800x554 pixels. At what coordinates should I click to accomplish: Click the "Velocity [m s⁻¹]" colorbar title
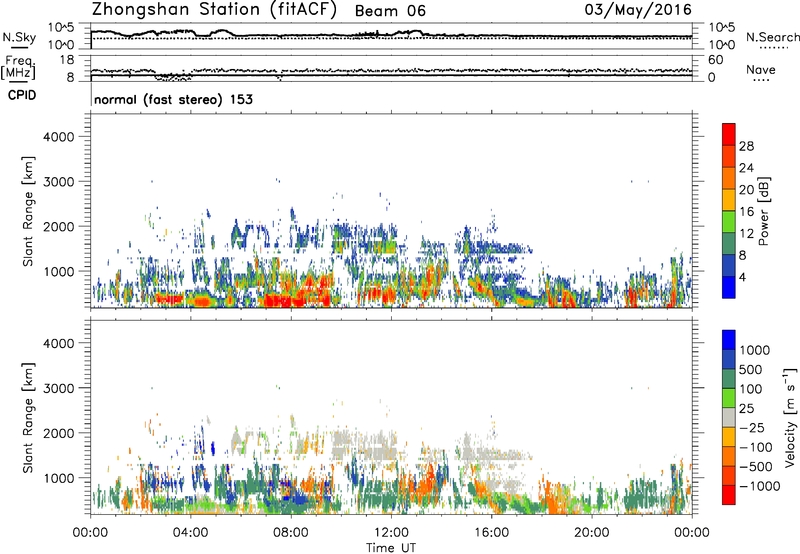click(x=790, y=417)
